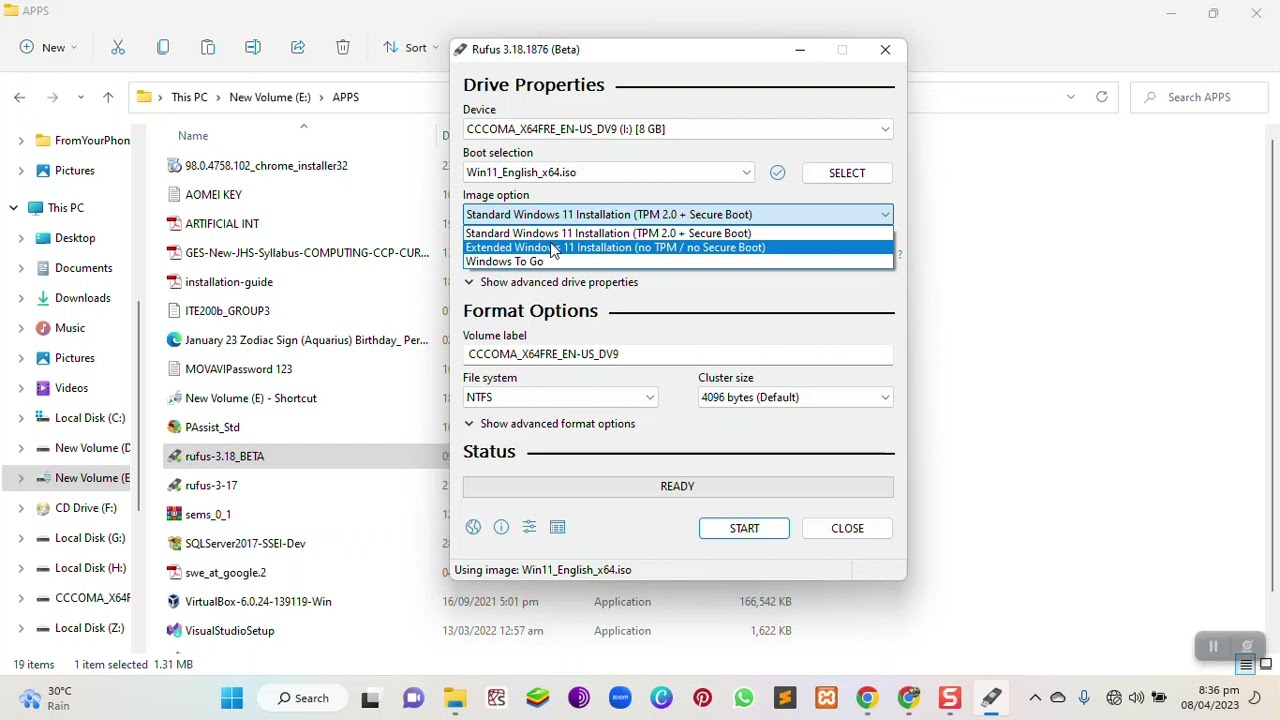Open File Explorer from taskbar
Viewport: 1280px width, 720px height.
coord(455,698)
